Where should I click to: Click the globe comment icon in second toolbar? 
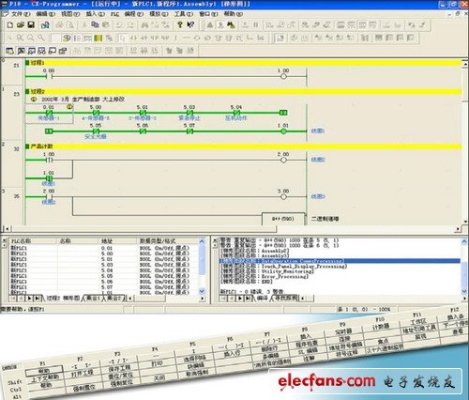(67, 38)
